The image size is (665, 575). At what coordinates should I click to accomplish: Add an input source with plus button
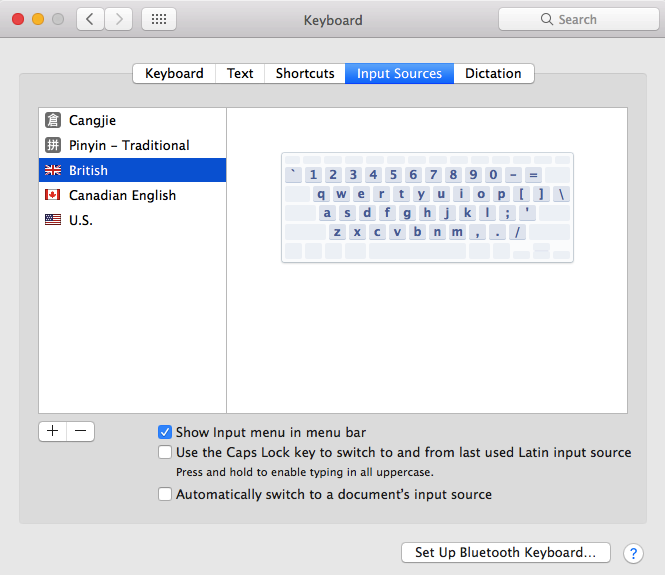(53, 431)
